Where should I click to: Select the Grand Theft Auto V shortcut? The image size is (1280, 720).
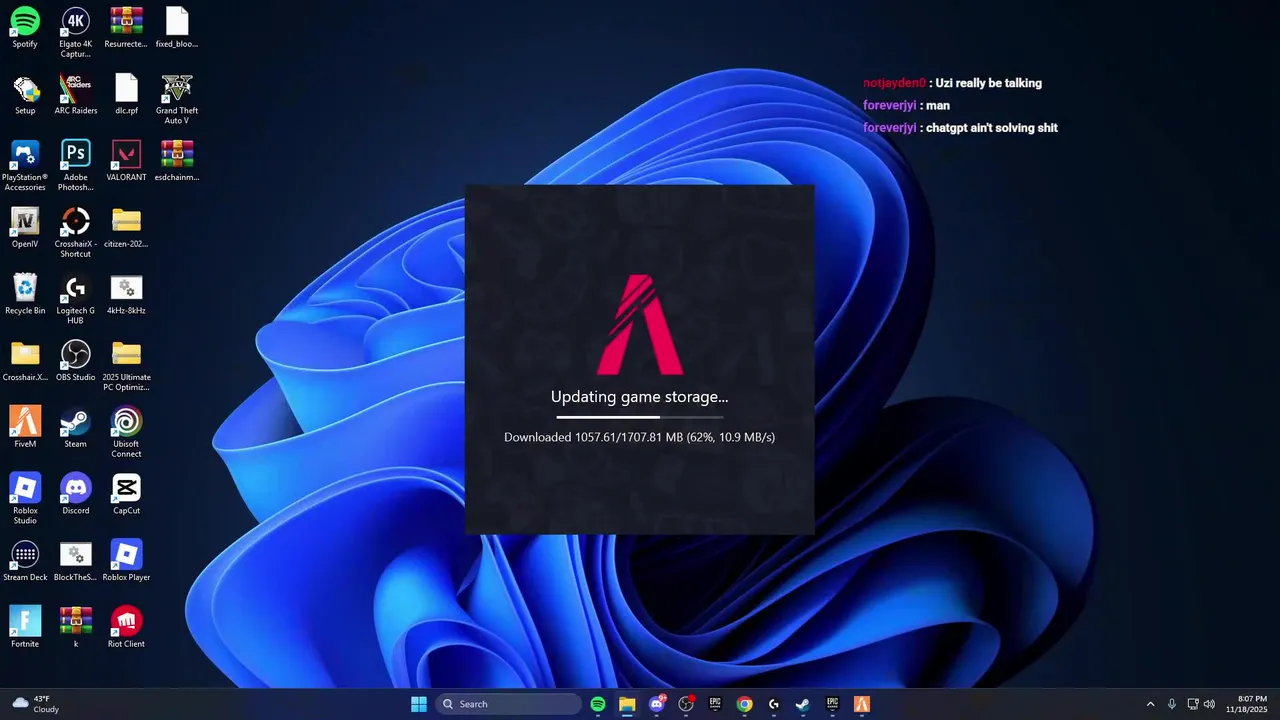pos(177,99)
